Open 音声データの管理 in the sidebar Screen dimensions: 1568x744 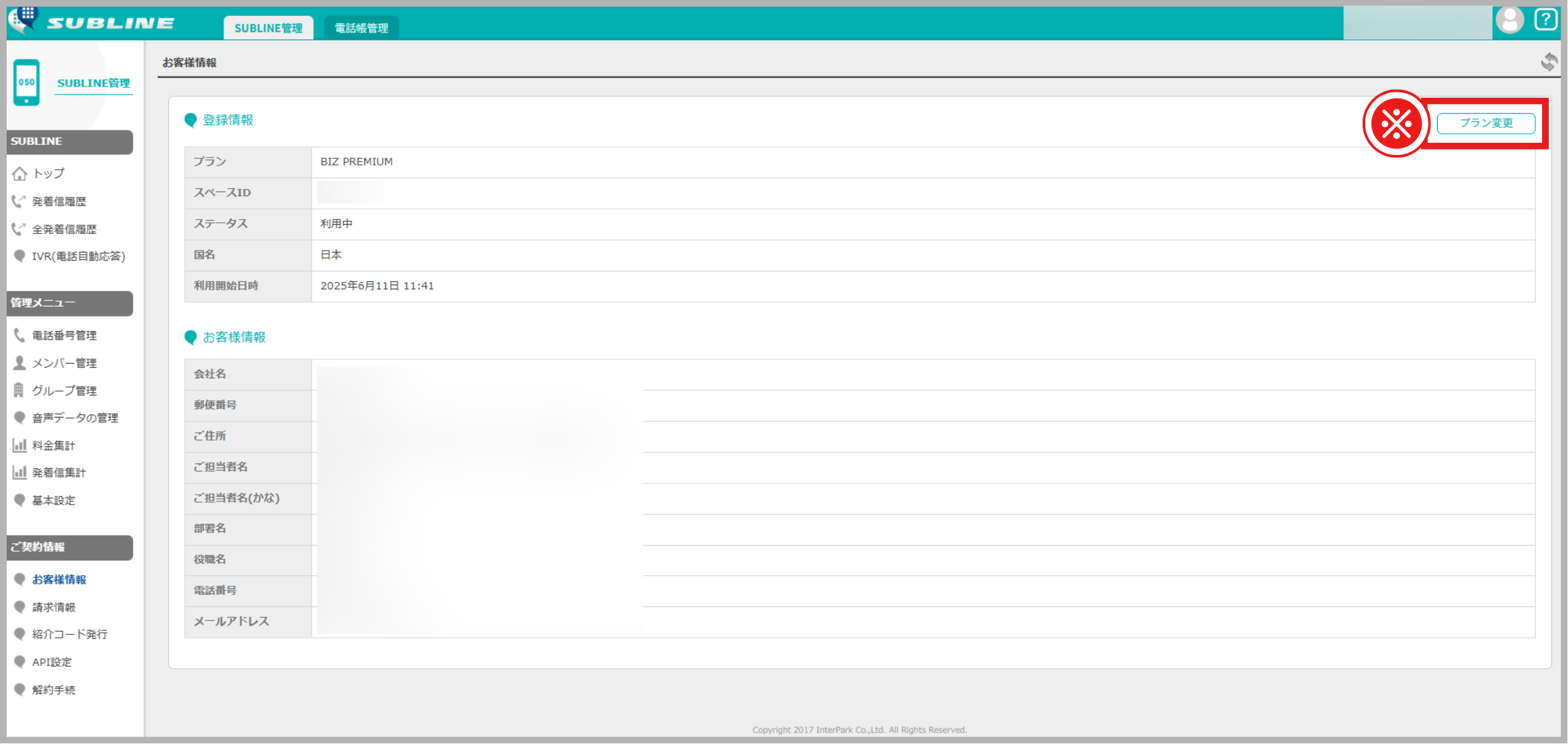click(x=75, y=418)
